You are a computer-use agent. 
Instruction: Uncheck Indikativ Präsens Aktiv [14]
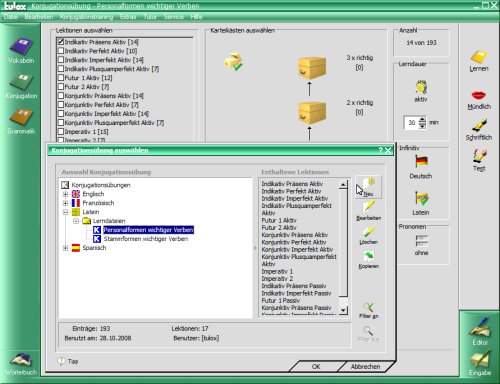(x=61, y=42)
